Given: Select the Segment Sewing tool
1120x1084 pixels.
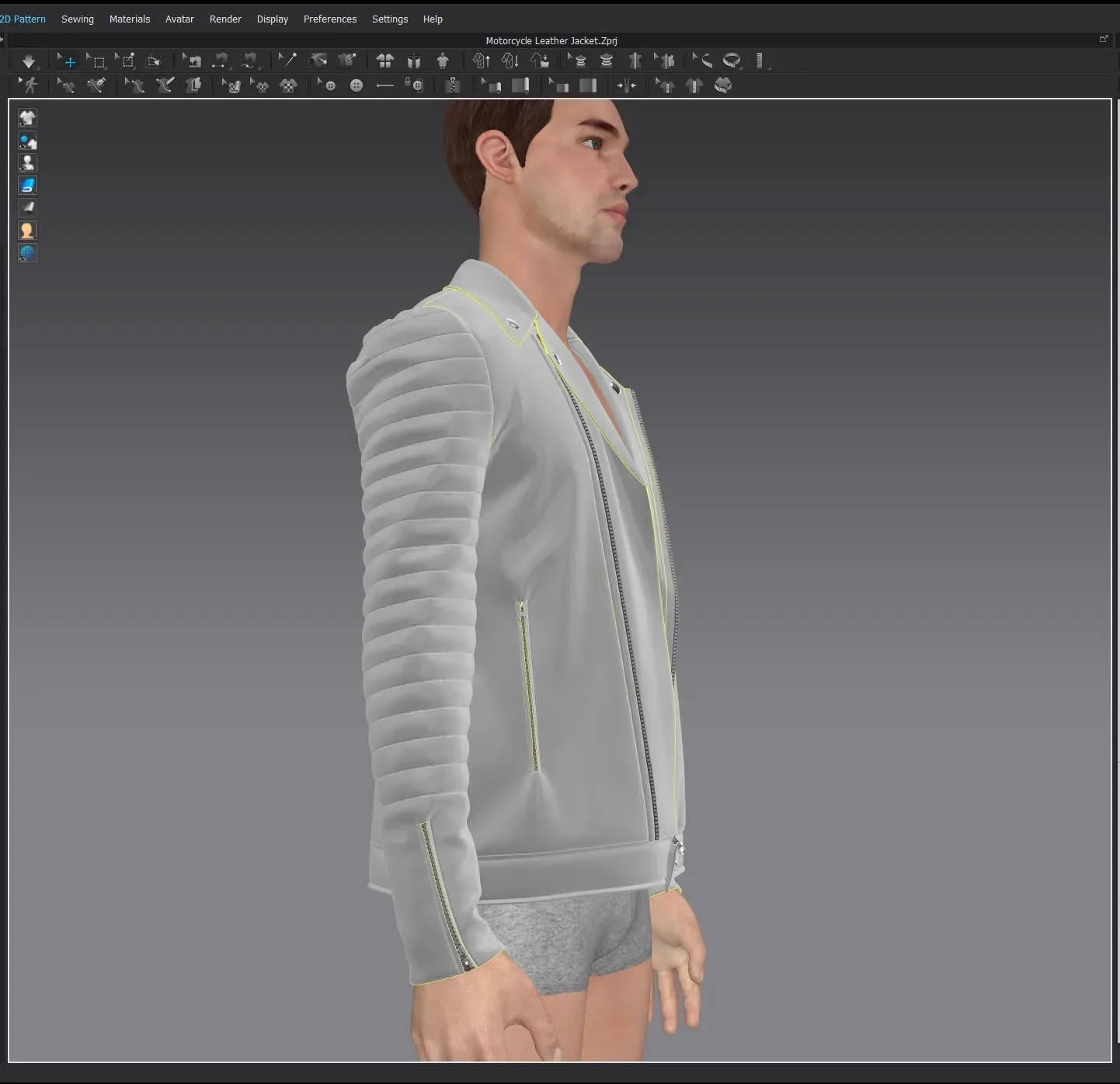Looking at the screenshot, I should (x=221, y=61).
